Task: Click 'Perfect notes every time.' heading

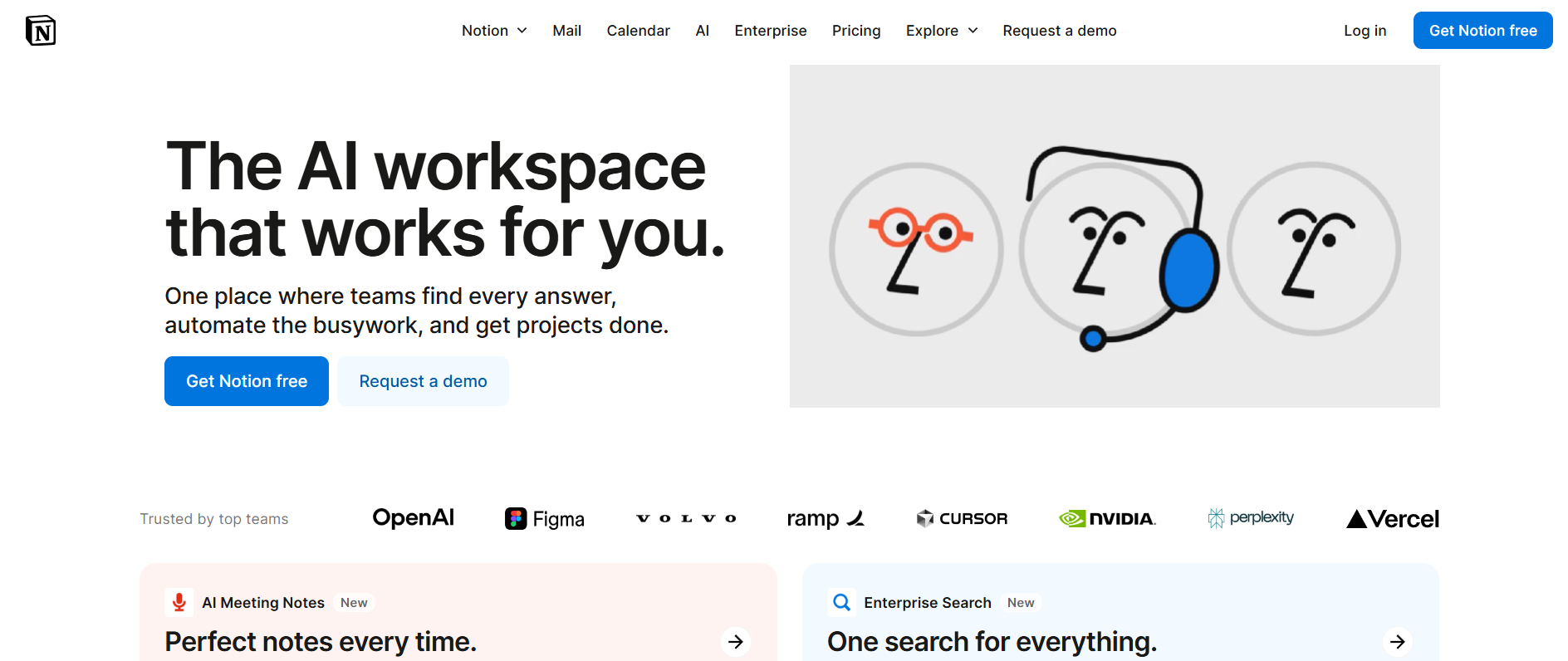Action: pos(321,642)
